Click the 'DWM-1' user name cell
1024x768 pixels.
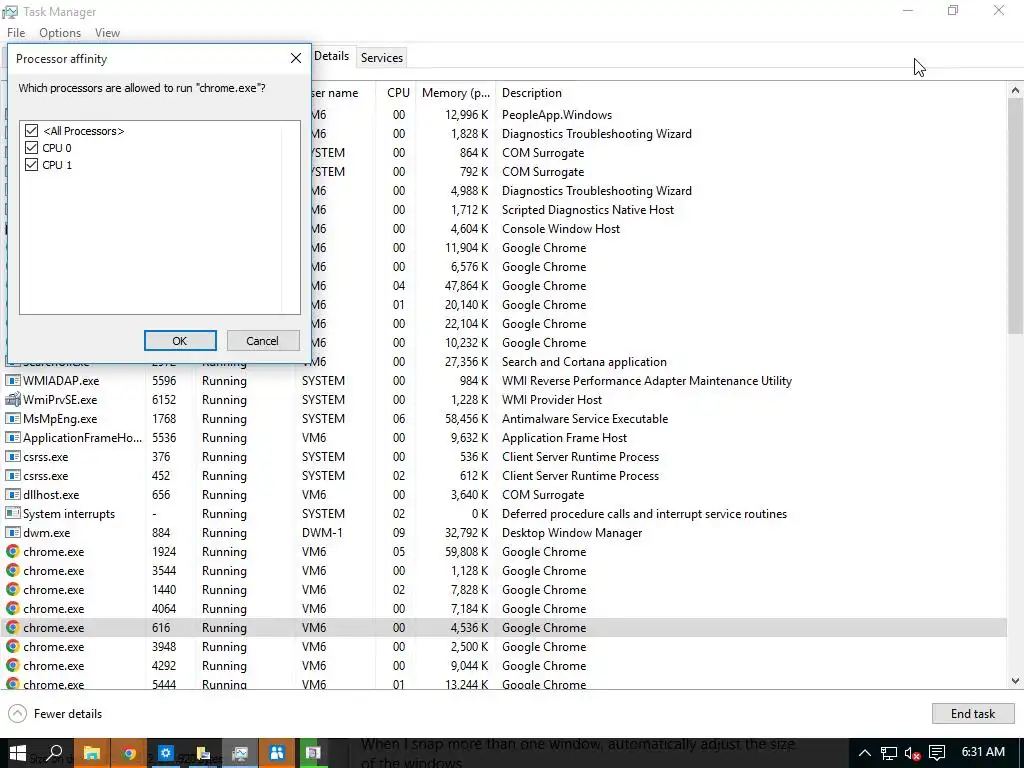pos(322,532)
